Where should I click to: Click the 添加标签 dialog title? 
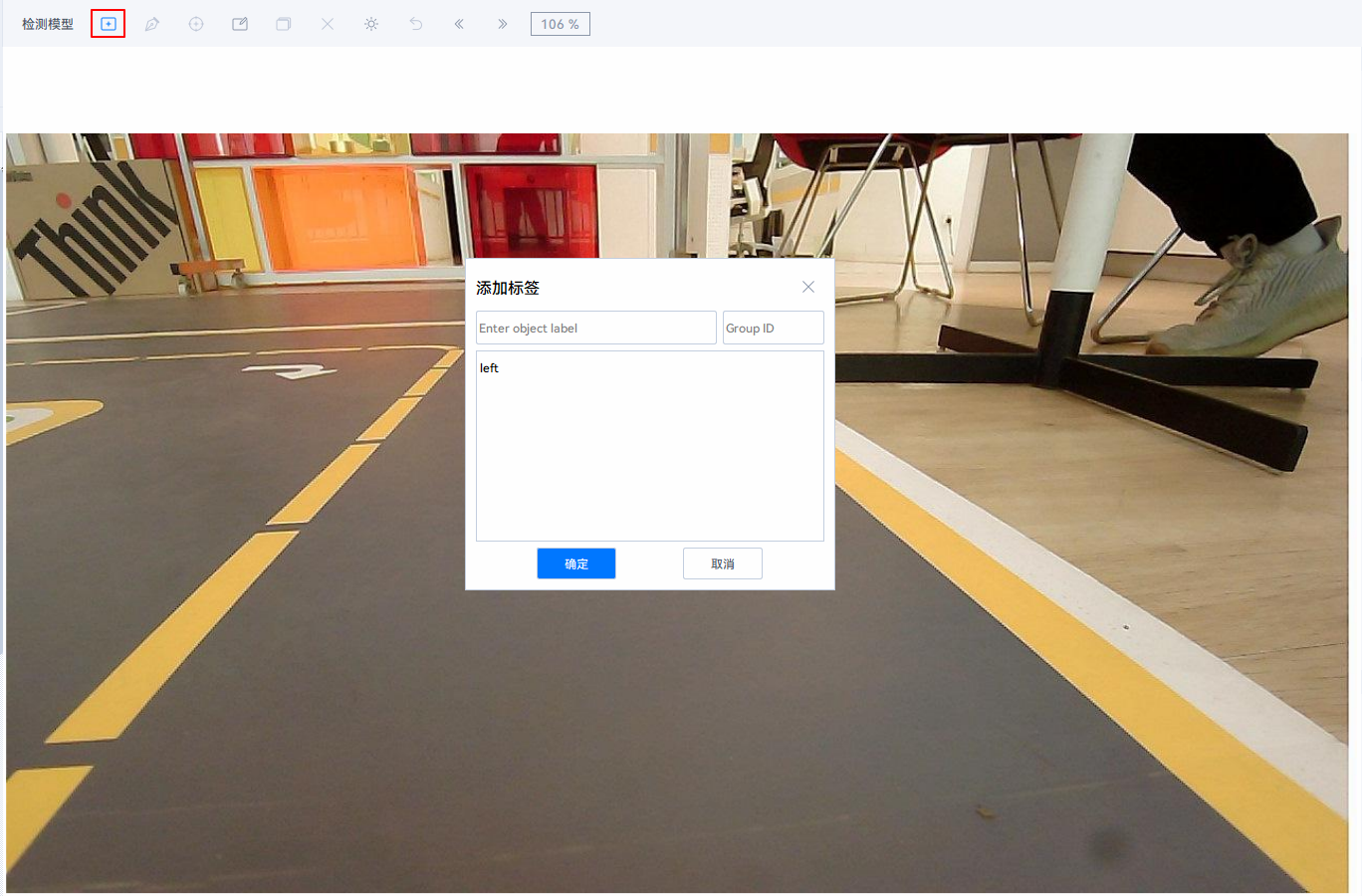(508, 288)
